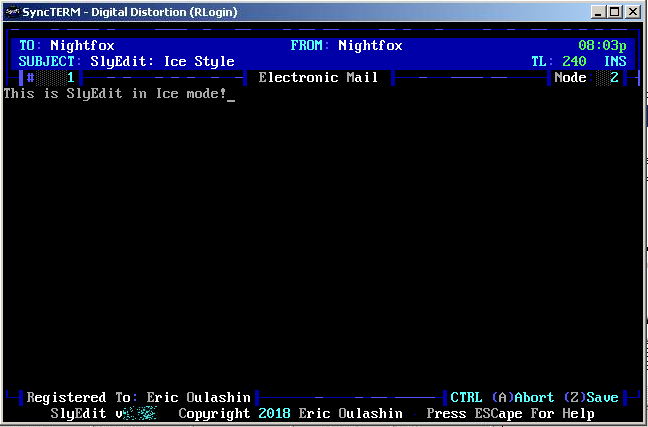The image size is (648, 427).
Task: Maximize the SyncTERM window
Action: pos(615,11)
